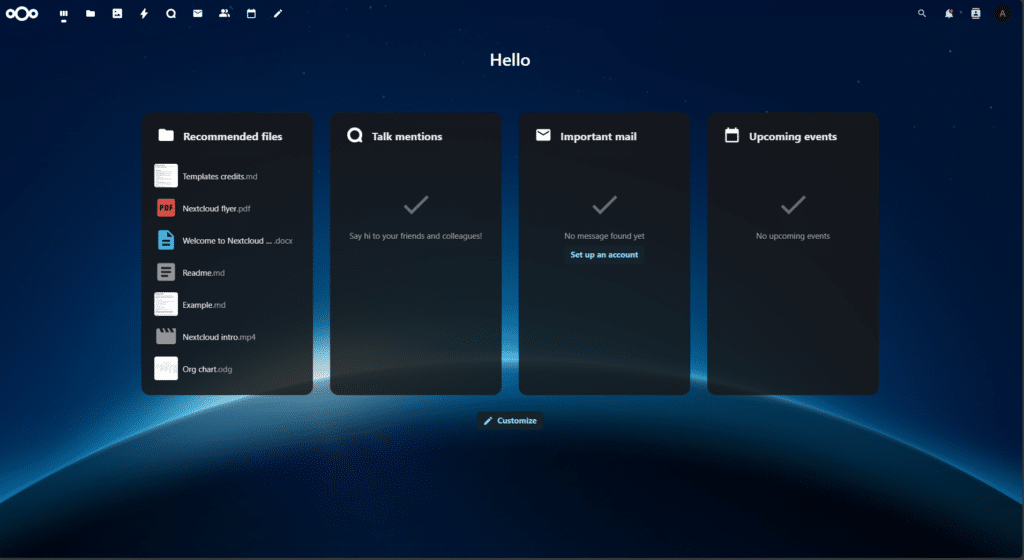Click the Readme.md document icon

pyautogui.click(x=166, y=272)
